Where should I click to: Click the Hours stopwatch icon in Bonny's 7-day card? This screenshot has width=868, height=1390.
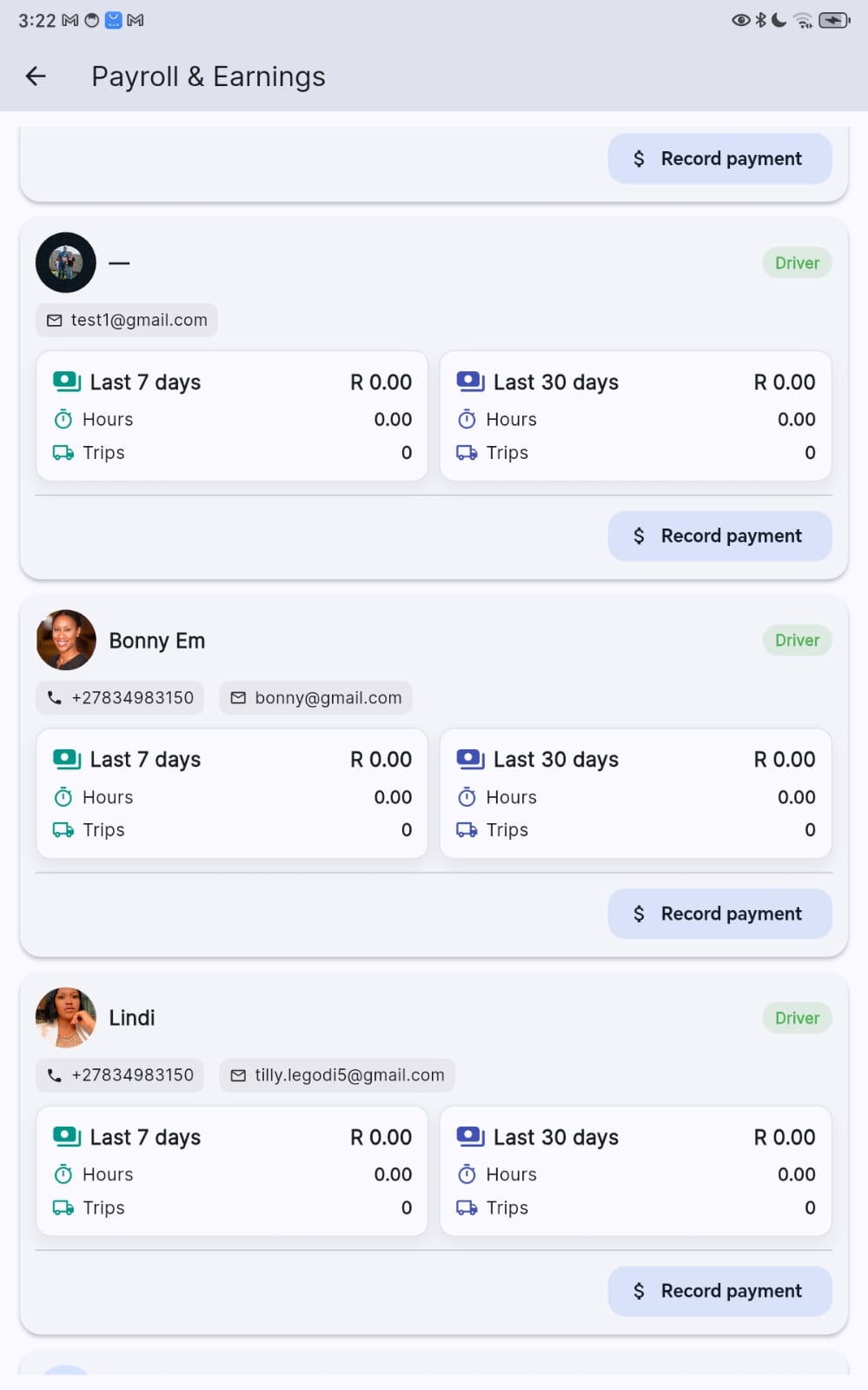63,797
